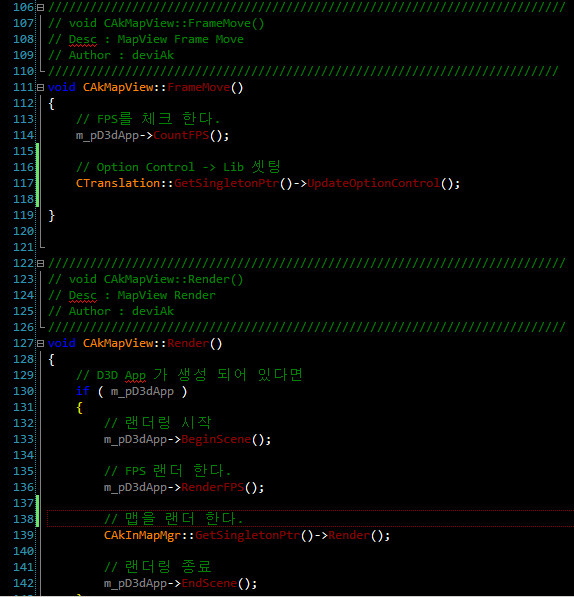Click UpdateOptionControl method call

coord(373,183)
